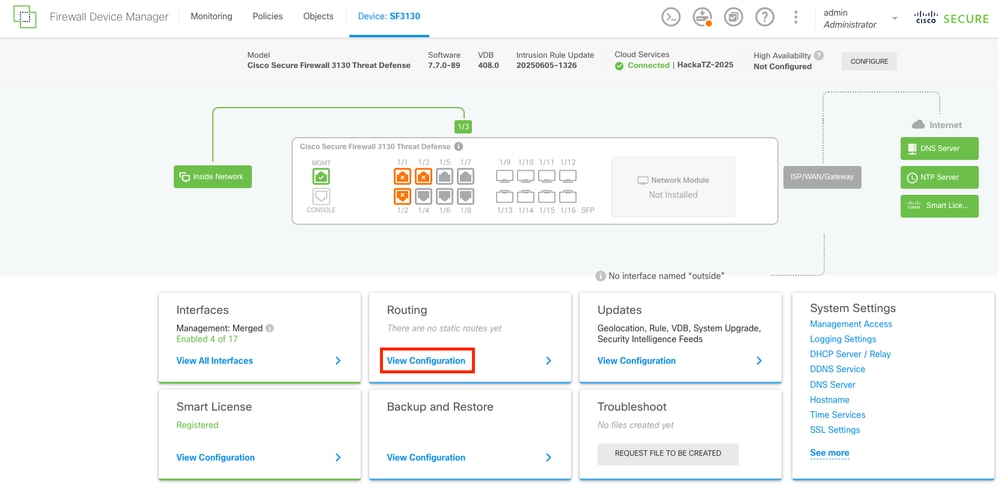Go to the Objects tab
This screenshot has height=484, width=998.
318,17
